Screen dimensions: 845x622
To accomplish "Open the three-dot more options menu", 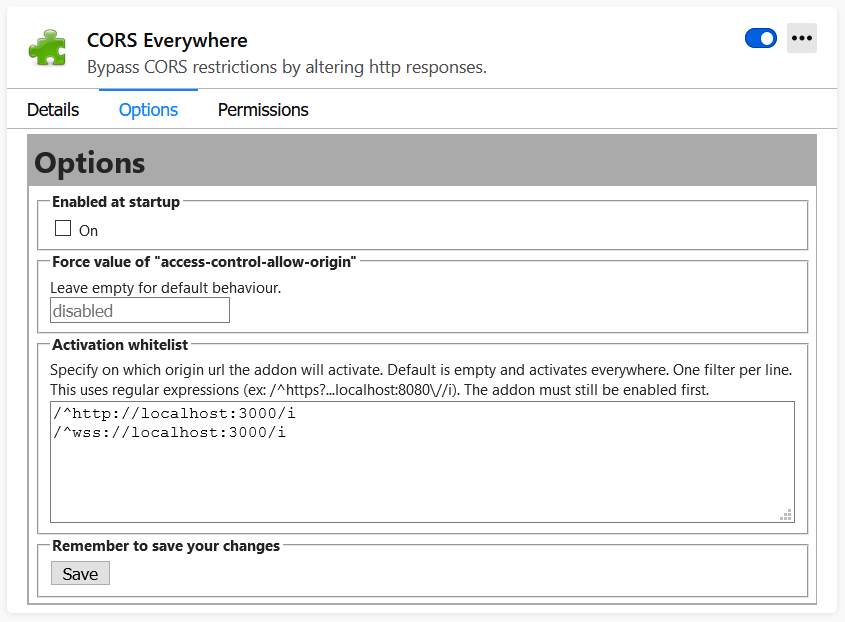I will tap(801, 38).
